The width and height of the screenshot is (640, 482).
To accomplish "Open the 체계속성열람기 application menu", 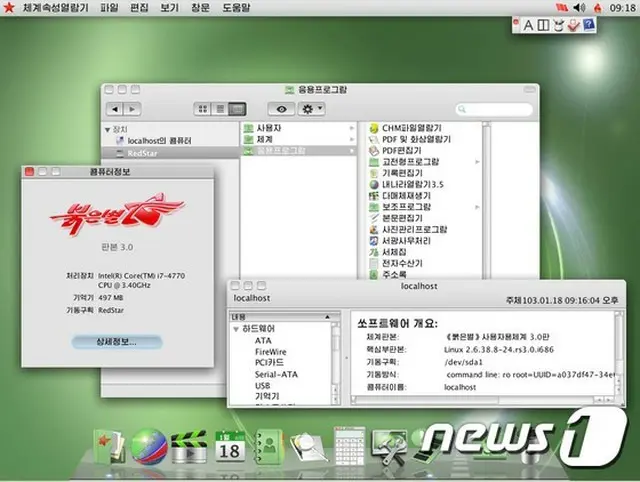I will point(56,8).
